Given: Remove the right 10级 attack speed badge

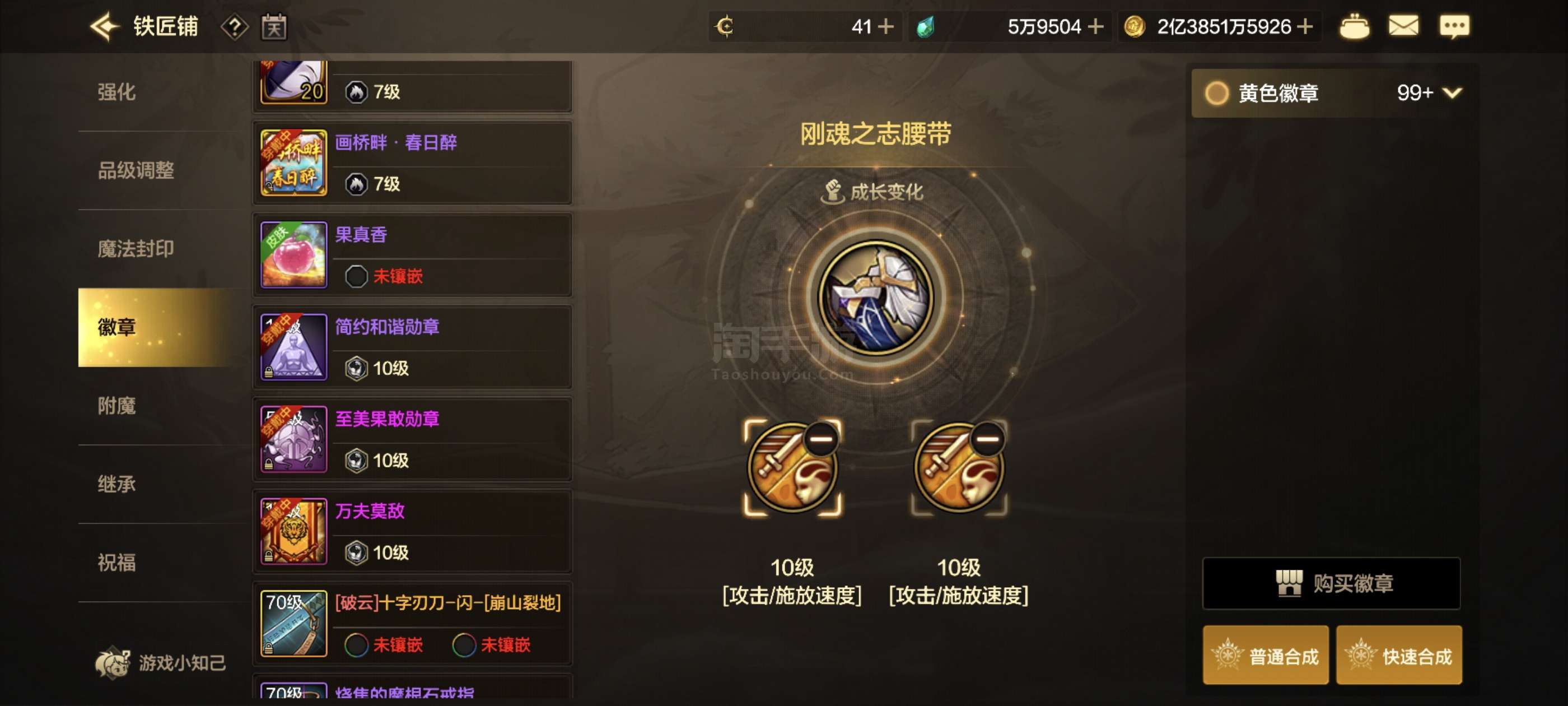Looking at the screenshot, I should (x=987, y=439).
